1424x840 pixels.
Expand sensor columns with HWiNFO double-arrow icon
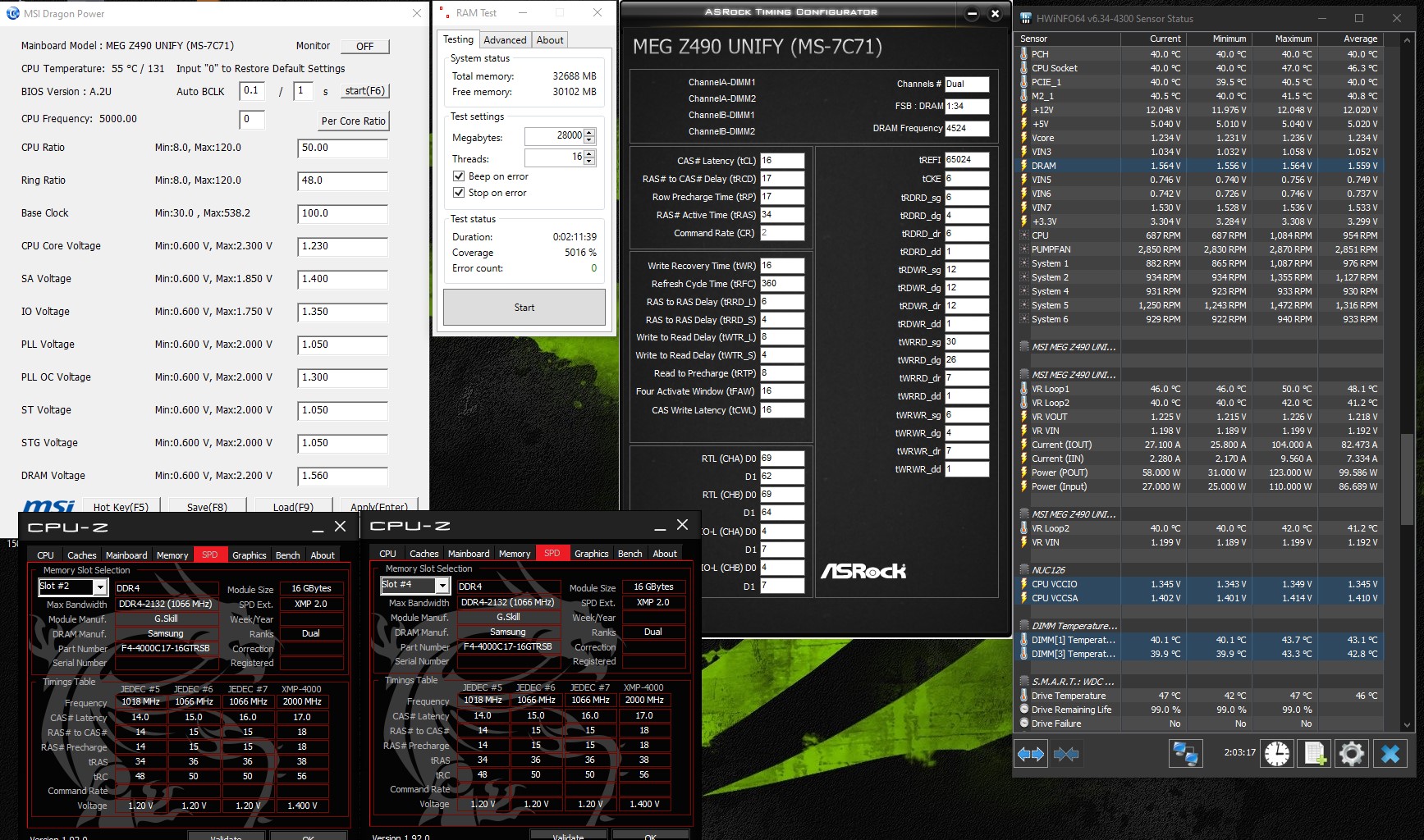coord(1031,753)
